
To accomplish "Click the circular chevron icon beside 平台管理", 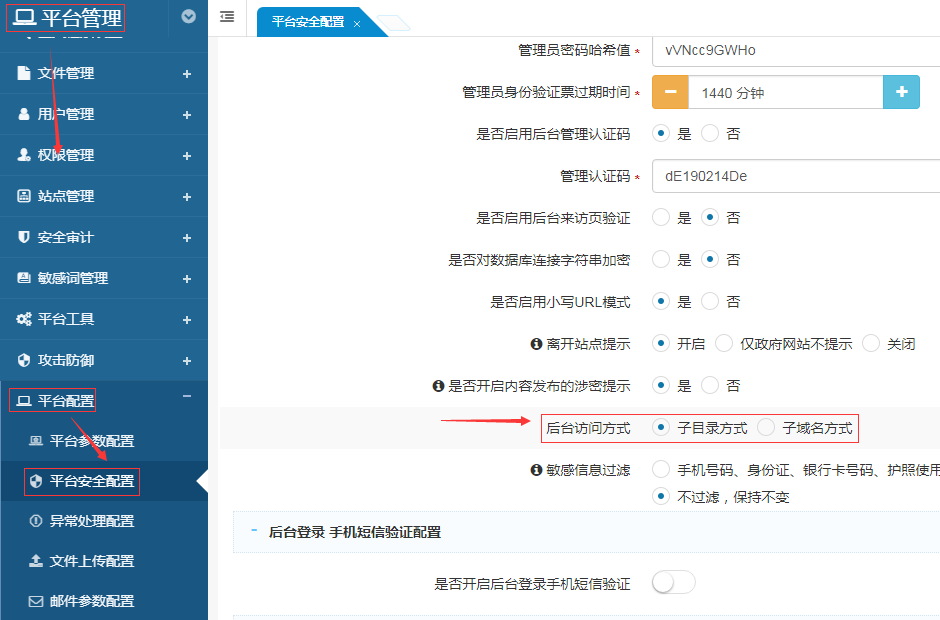I will 189,17.
